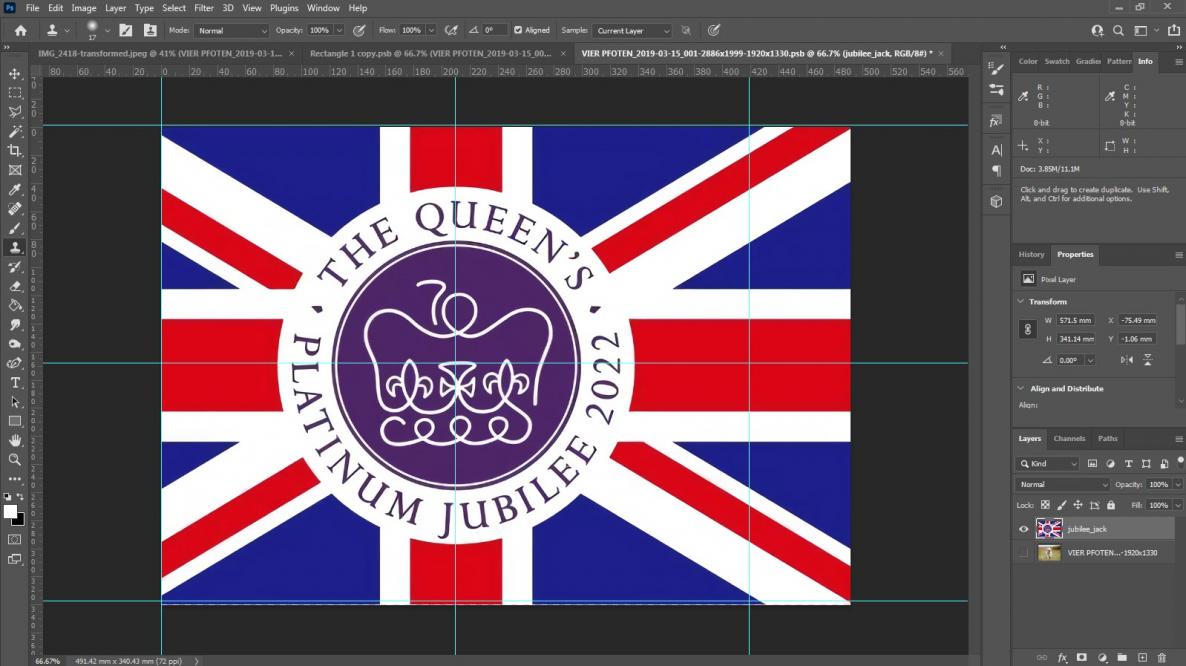
Task: Open the Layer menu
Action: [x=115, y=8]
